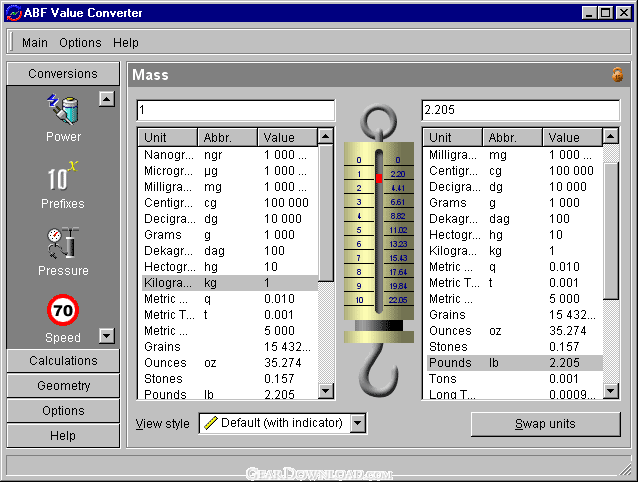
Task: Select Centigr... cg row in left list
Action: [228, 203]
